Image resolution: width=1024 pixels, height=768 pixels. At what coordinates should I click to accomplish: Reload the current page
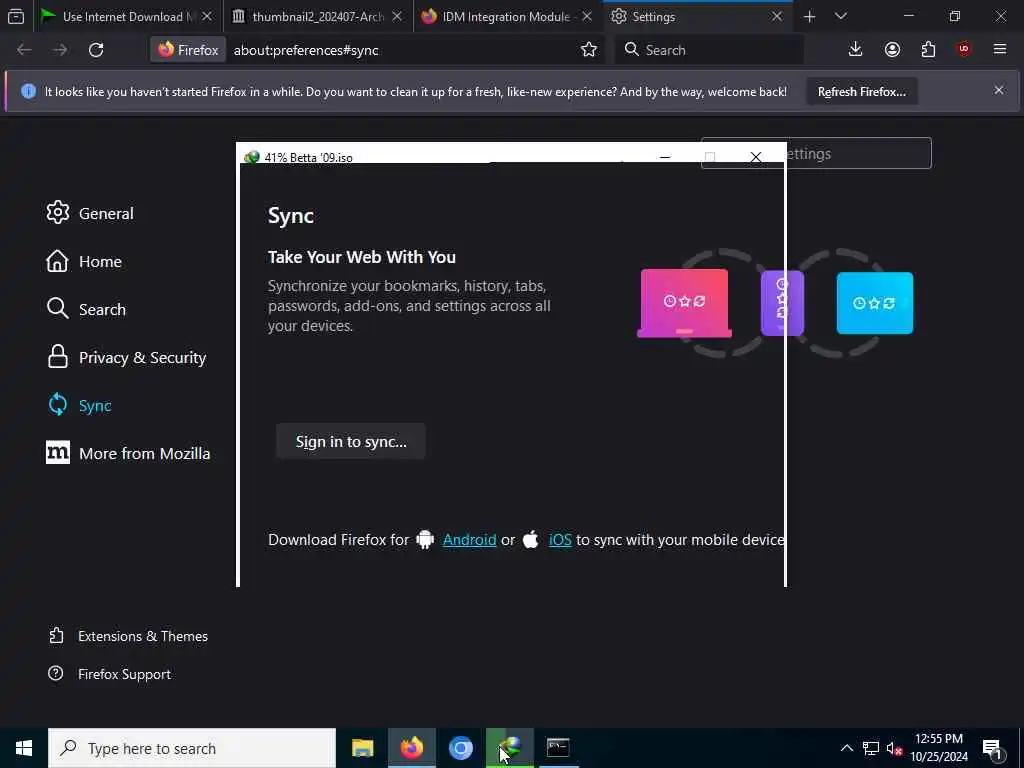[x=96, y=50]
